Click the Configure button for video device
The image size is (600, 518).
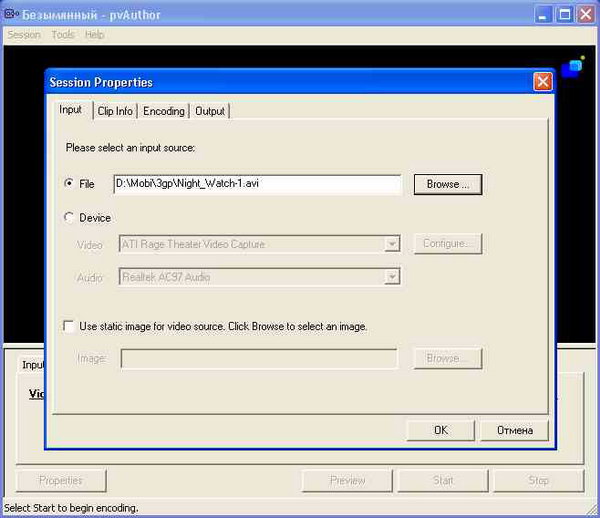448,244
